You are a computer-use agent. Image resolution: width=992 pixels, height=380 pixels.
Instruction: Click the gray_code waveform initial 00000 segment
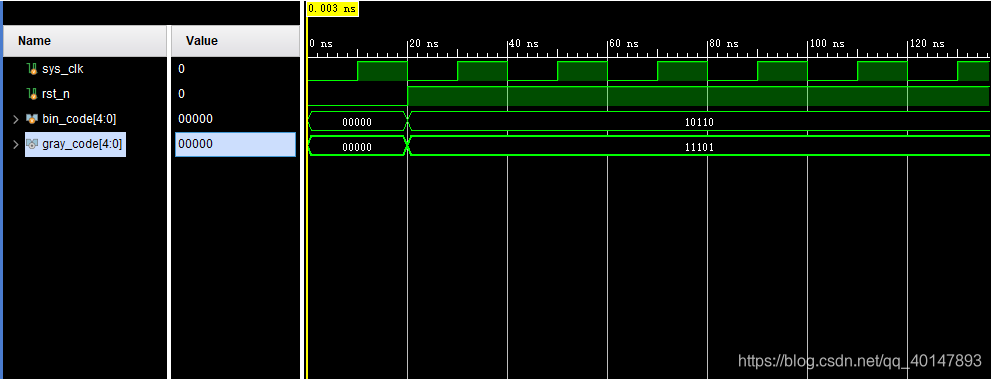point(357,147)
